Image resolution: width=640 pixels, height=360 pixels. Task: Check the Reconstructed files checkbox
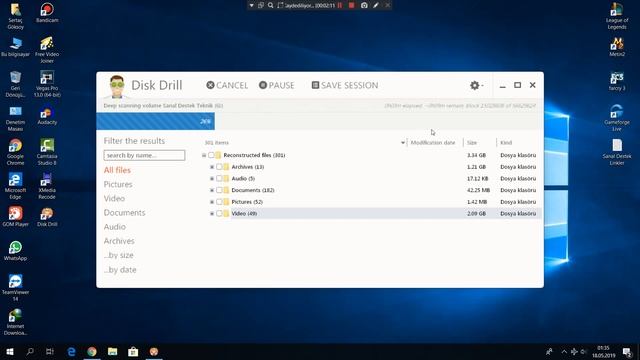point(211,155)
